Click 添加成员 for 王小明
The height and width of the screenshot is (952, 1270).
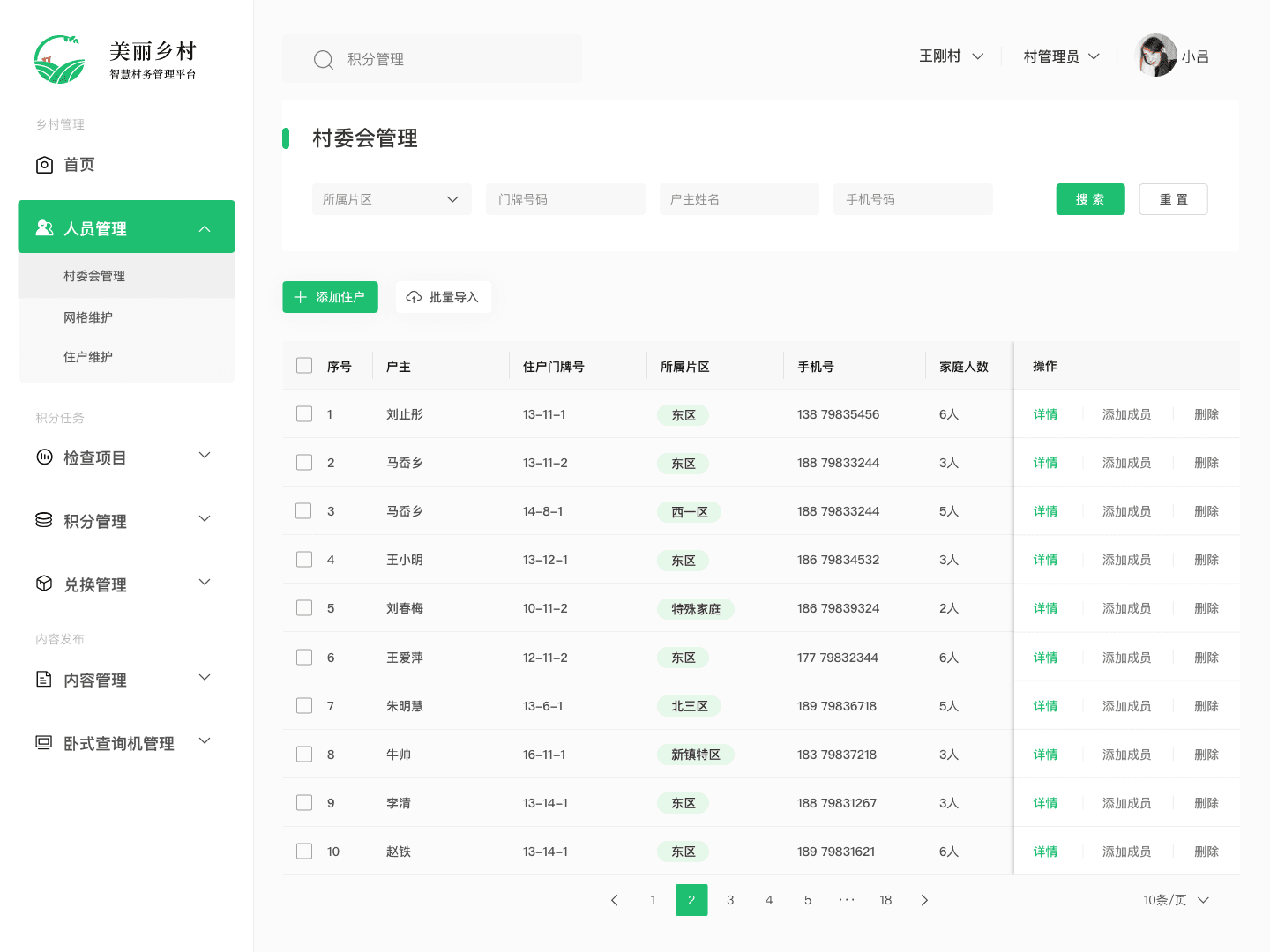[x=1127, y=560]
